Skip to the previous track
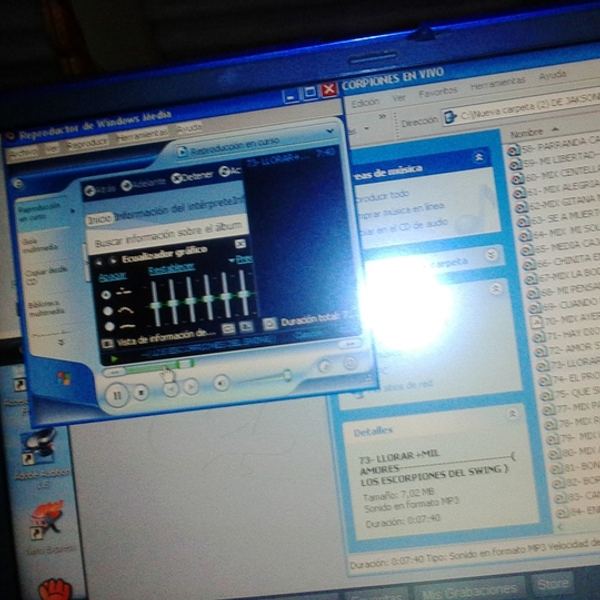The image size is (600, 600). point(171,389)
